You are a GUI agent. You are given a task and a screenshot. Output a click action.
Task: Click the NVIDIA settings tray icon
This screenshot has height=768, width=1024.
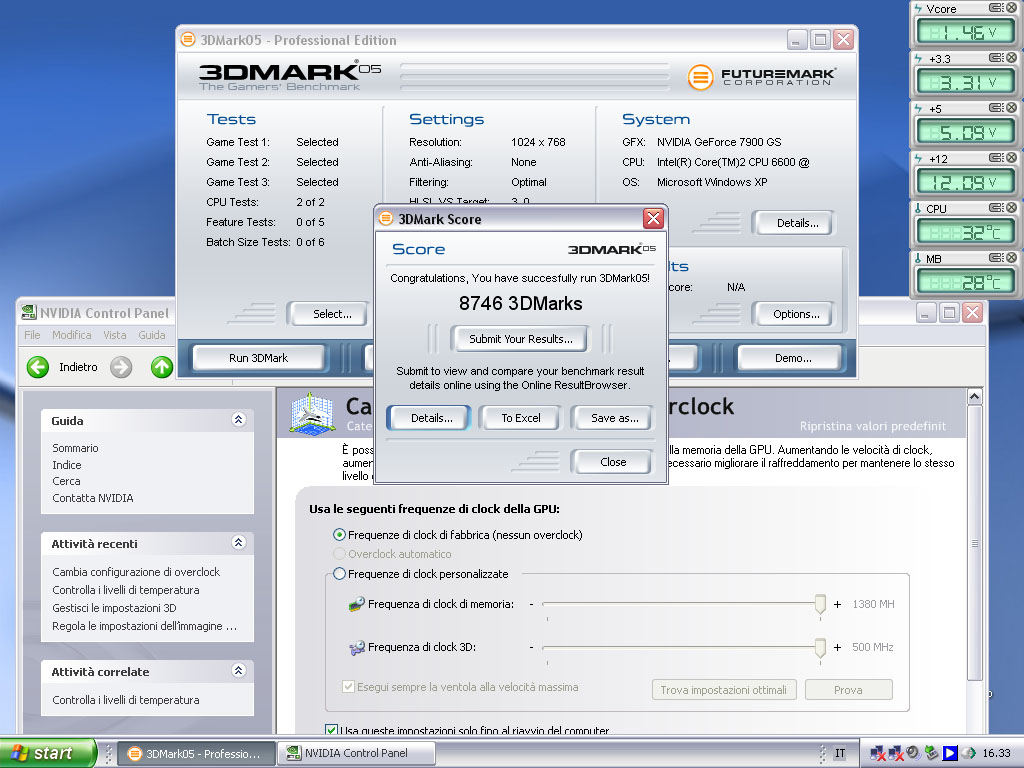point(968,753)
